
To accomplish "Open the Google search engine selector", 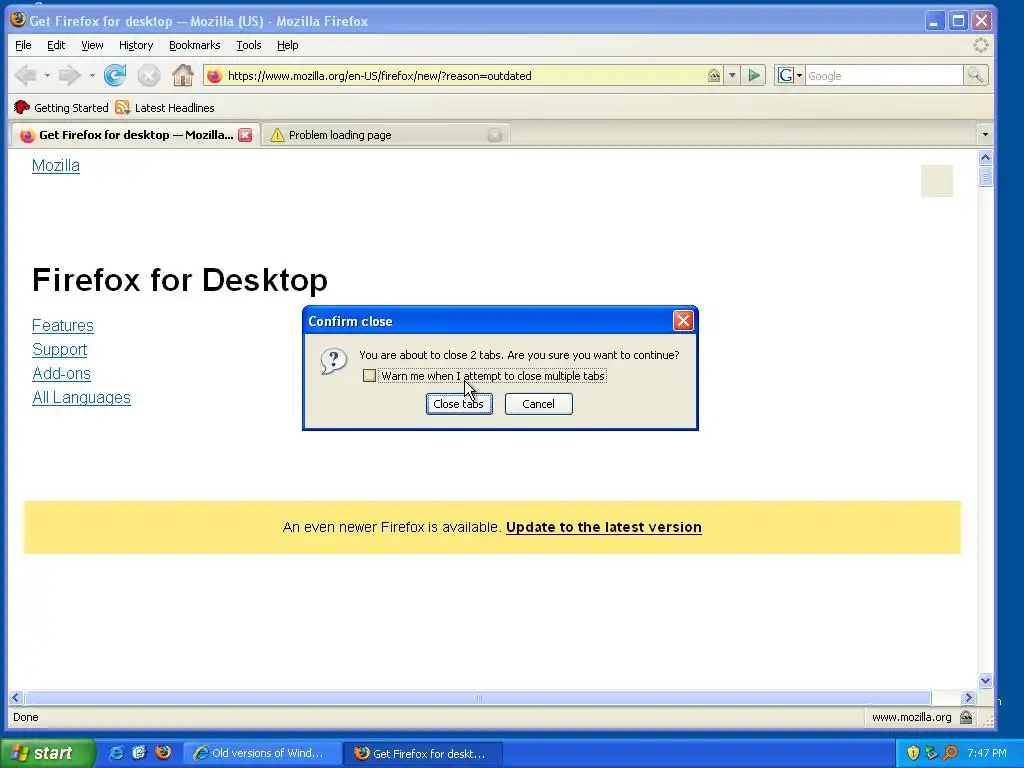I will point(790,76).
